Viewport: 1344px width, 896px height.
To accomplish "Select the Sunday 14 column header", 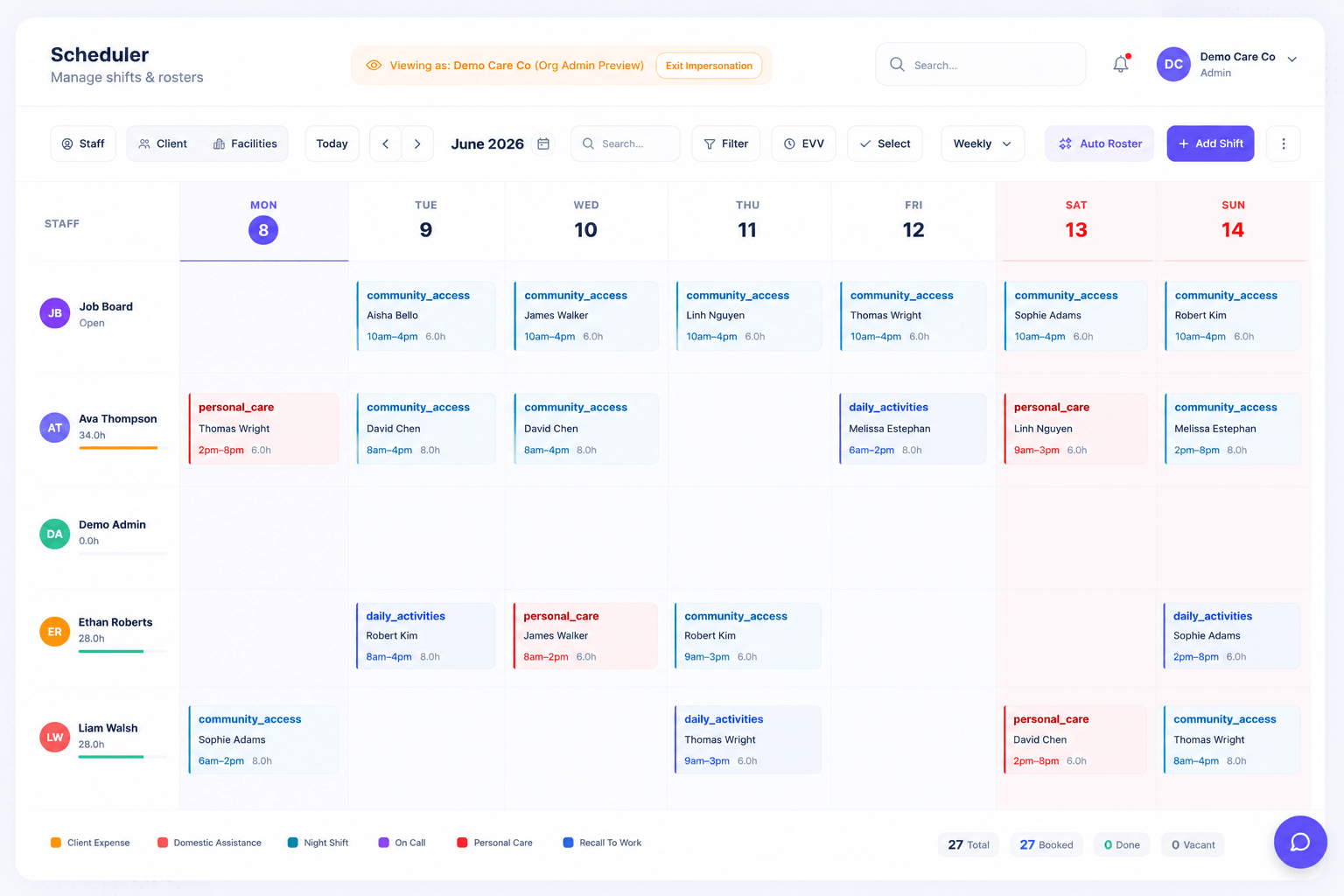I will pyautogui.click(x=1233, y=221).
